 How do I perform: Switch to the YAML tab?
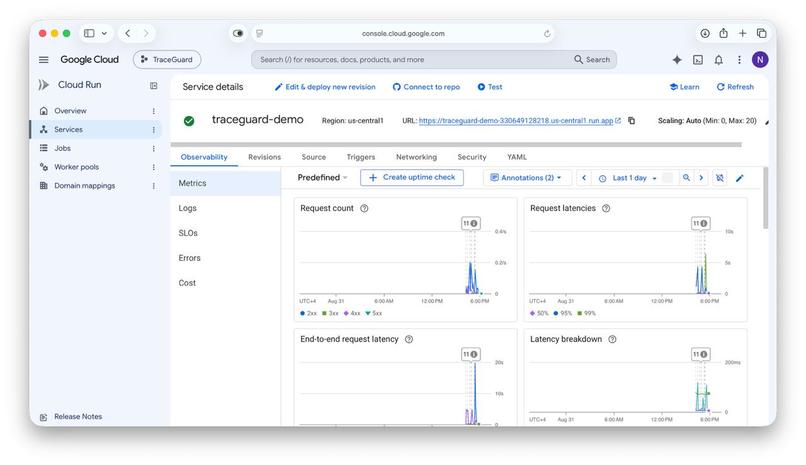(517, 157)
